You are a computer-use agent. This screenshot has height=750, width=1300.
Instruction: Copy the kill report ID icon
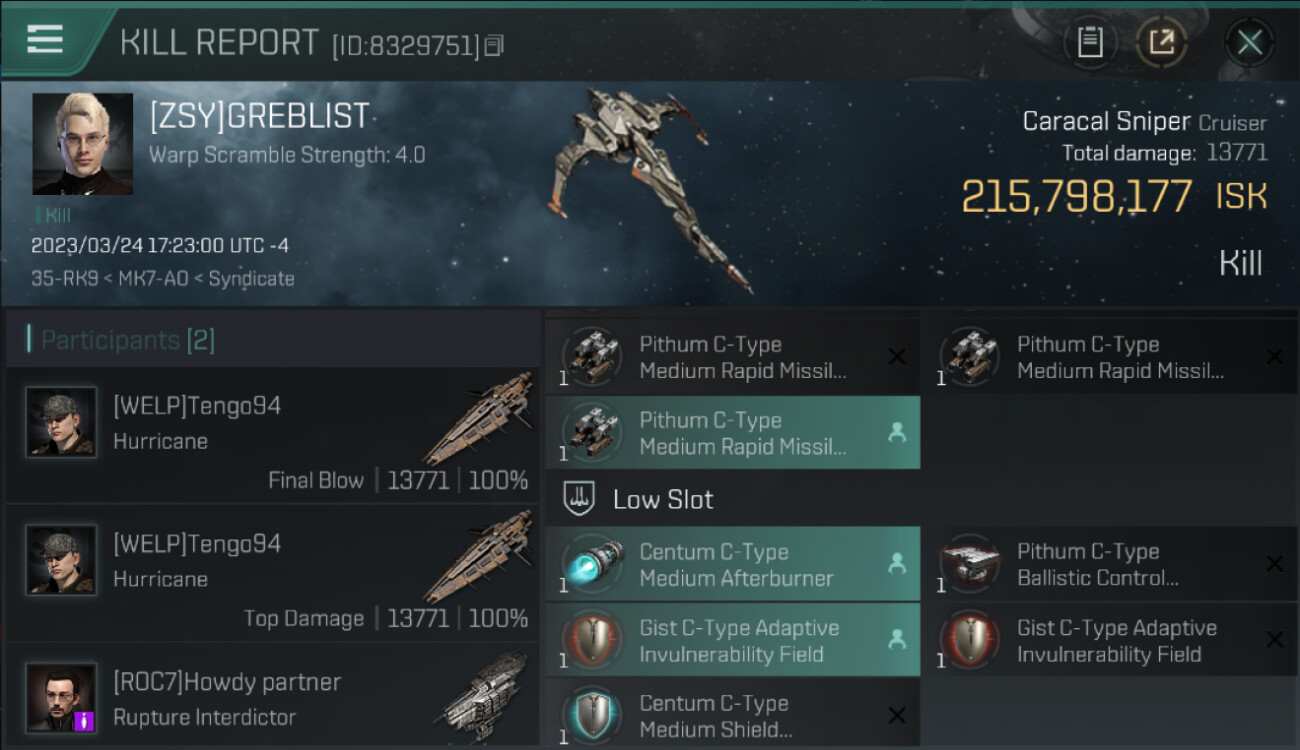point(494,45)
